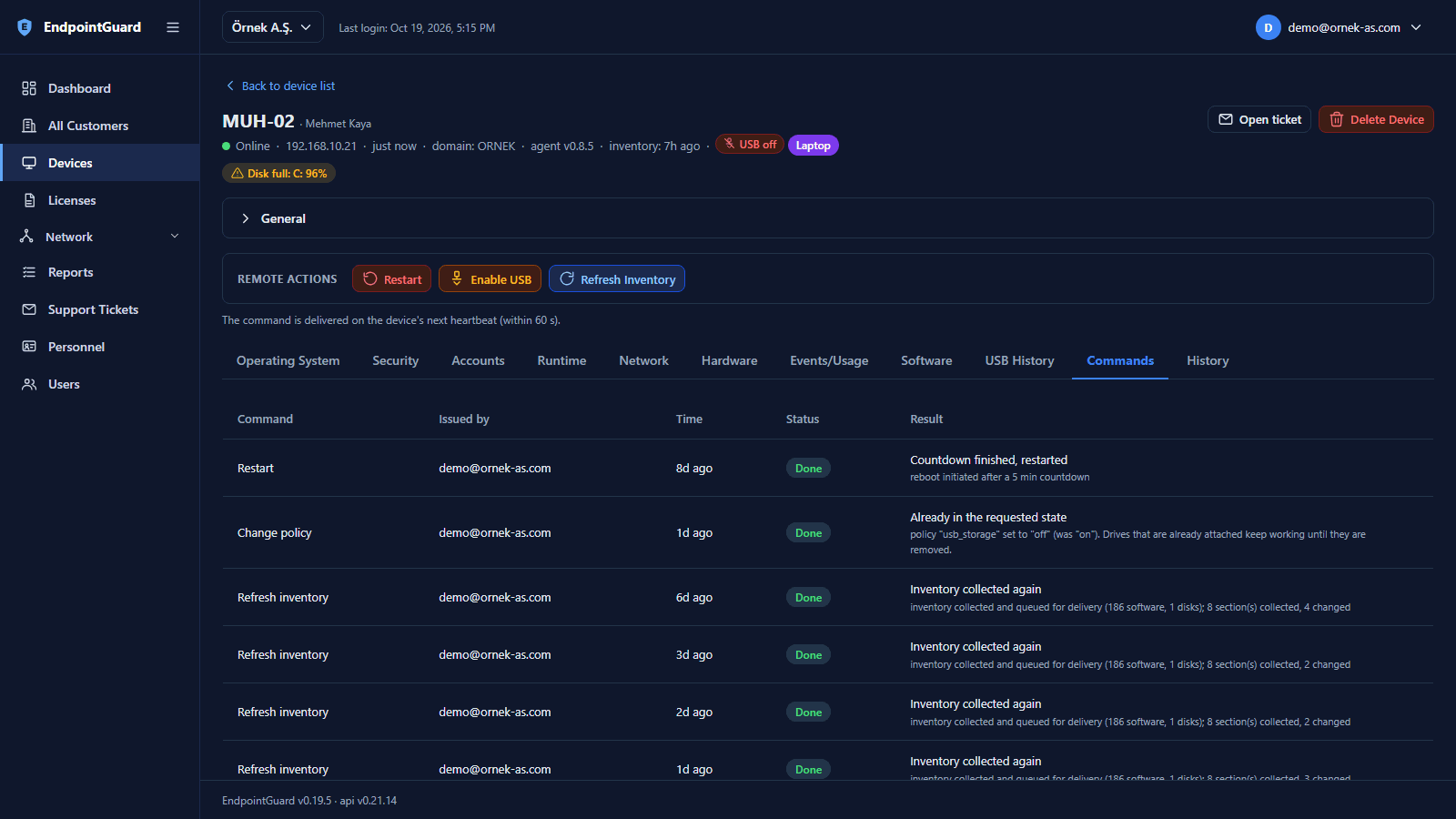Click the Done status in Change policy row
1456x819 pixels.
coord(808,533)
